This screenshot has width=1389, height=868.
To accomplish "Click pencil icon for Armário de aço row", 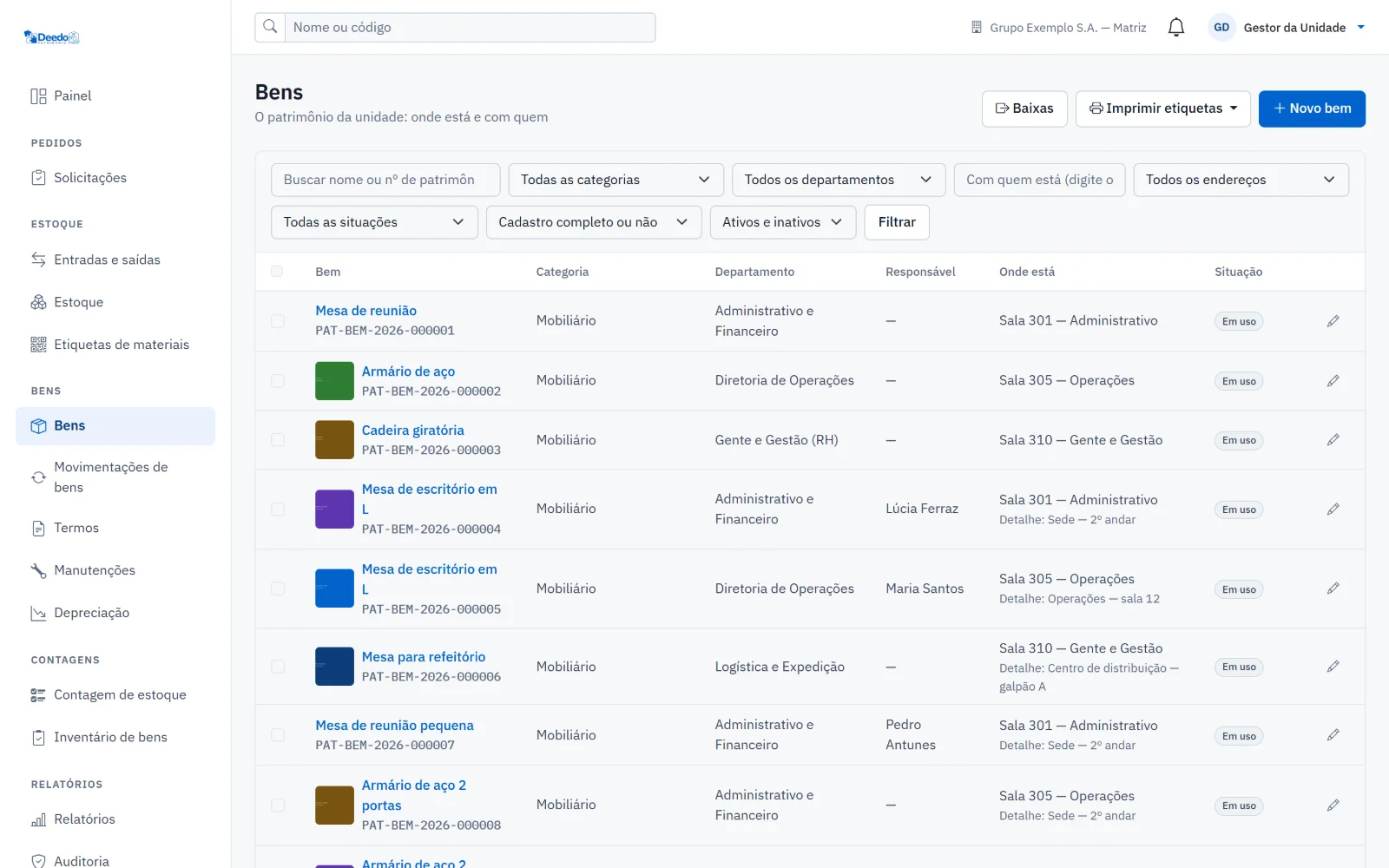I will (1333, 381).
